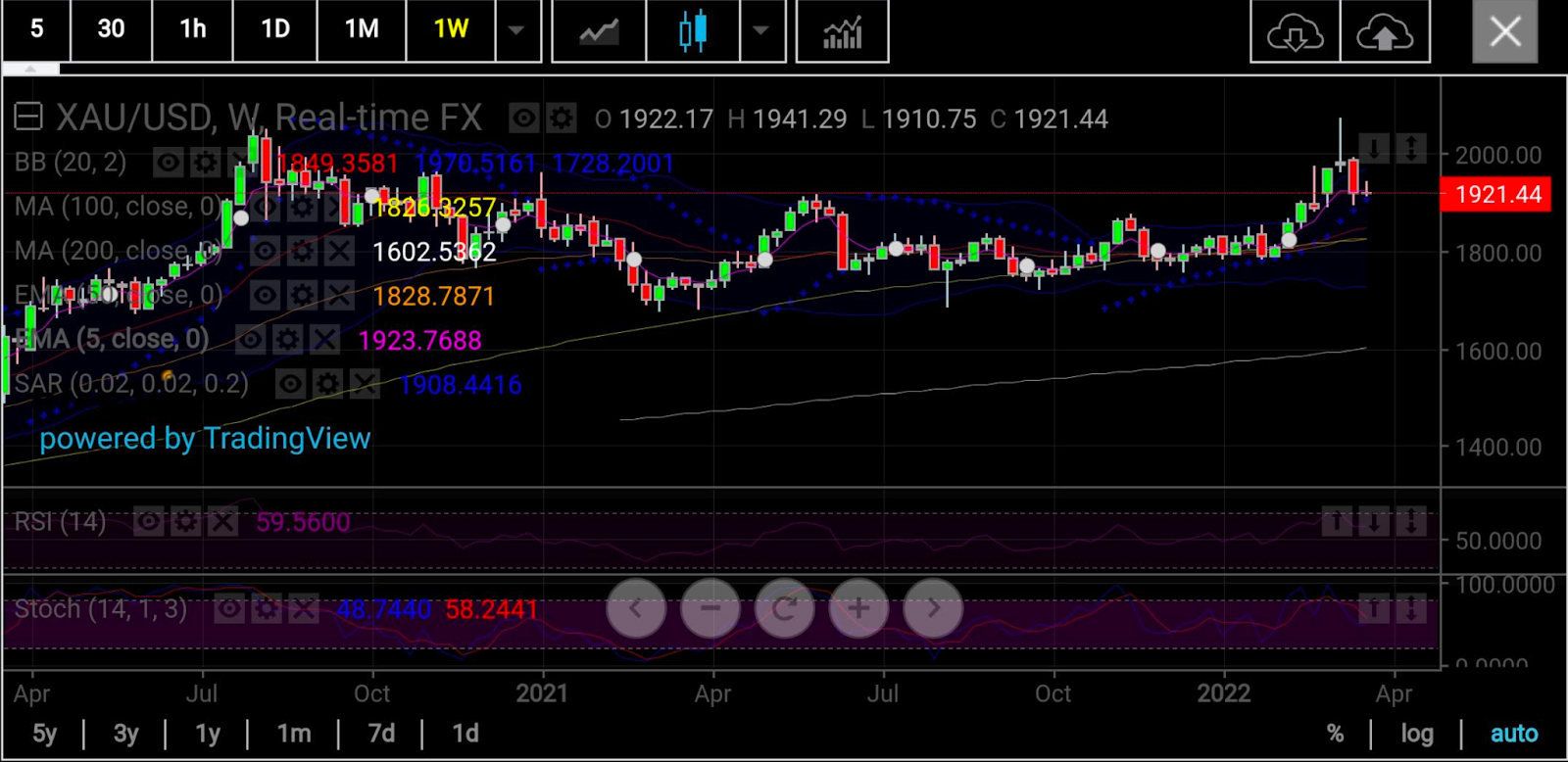Hide the MA (200, close, 0) indicator

point(265,252)
